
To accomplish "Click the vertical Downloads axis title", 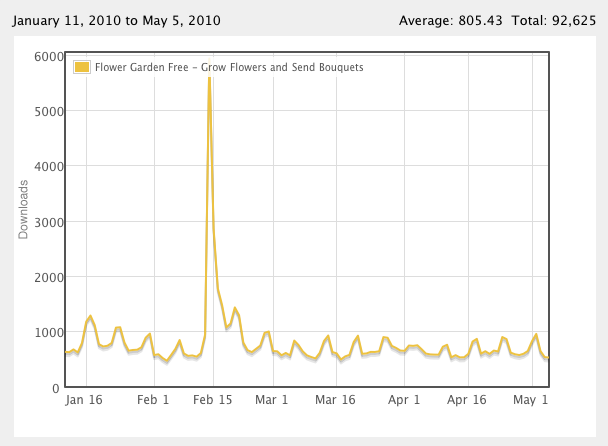I will coord(23,209).
